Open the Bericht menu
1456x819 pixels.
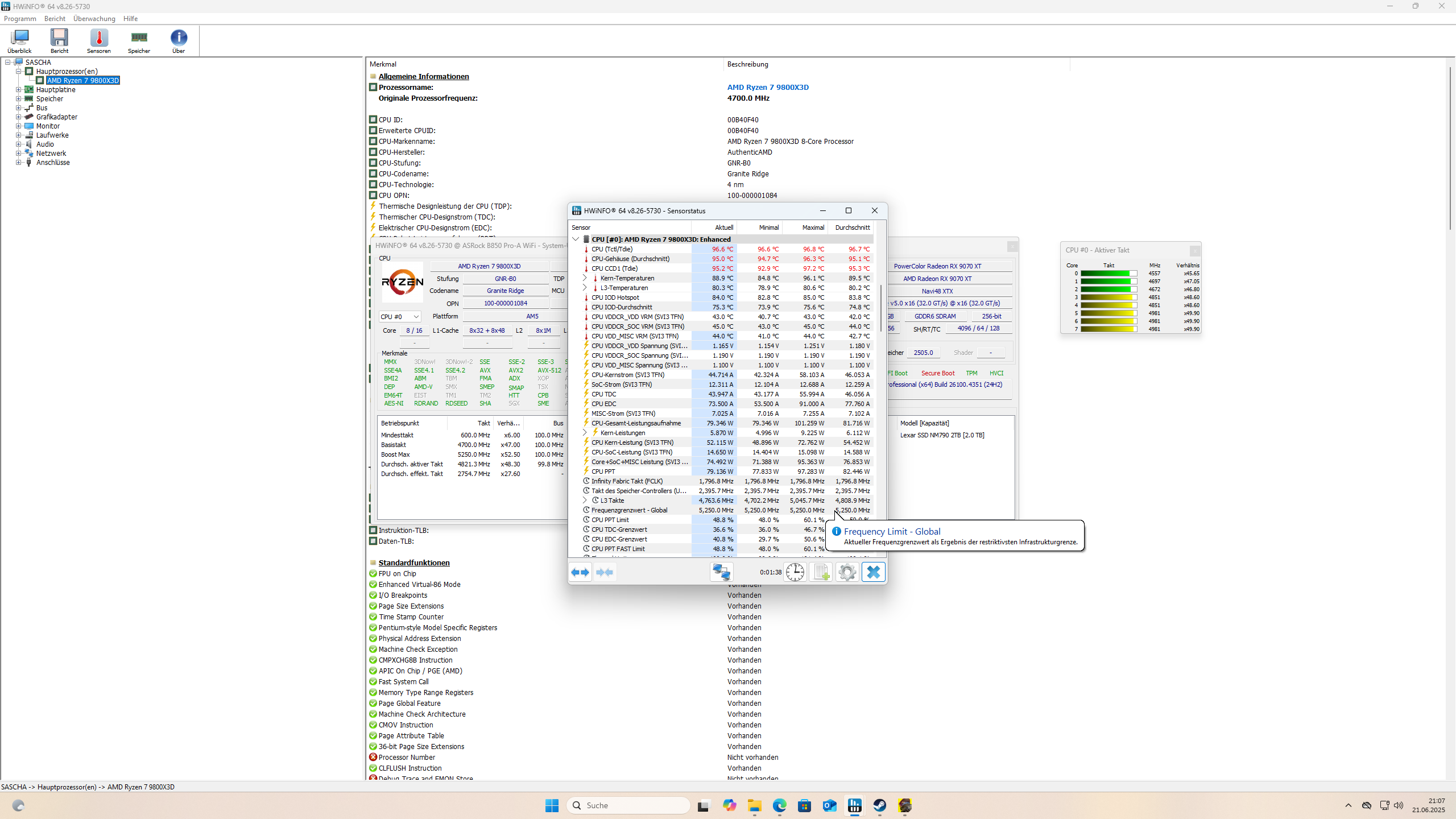pos(55,19)
